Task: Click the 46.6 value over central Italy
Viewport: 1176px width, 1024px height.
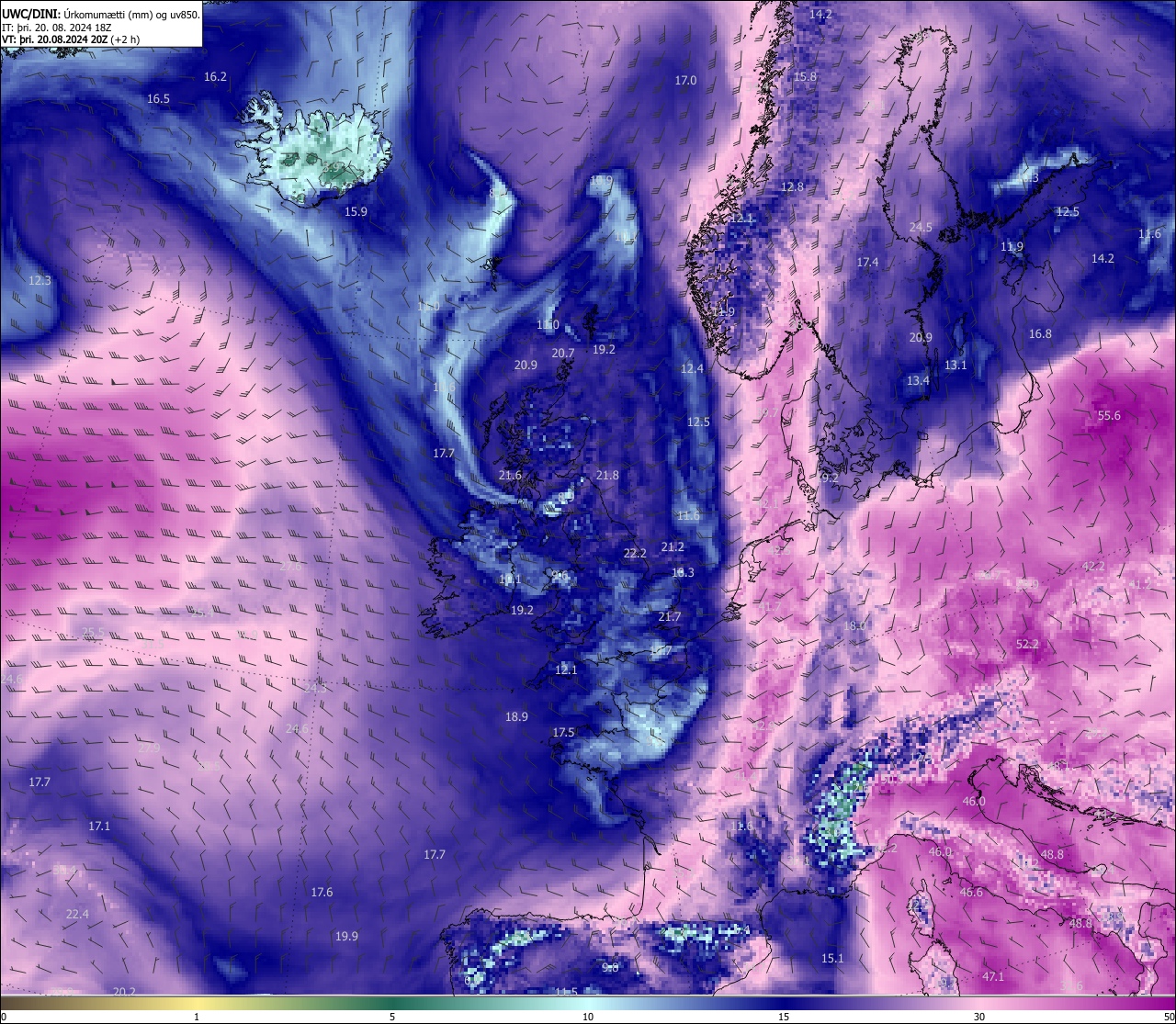Action: (971, 893)
